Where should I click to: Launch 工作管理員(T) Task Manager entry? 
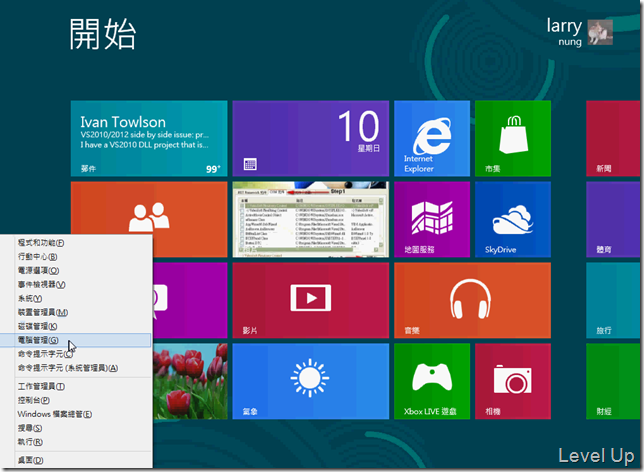(x=76, y=387)
